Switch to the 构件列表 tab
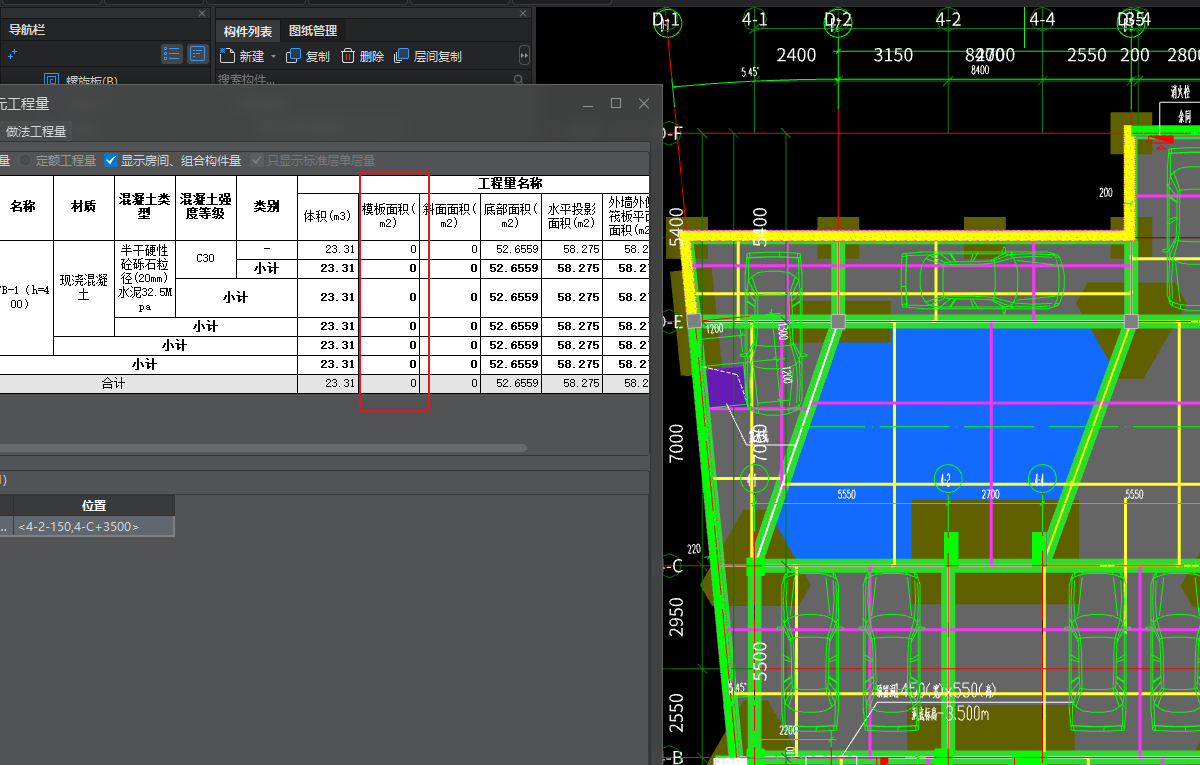This screenshot has height=765, width=1200. click(248, 31)
